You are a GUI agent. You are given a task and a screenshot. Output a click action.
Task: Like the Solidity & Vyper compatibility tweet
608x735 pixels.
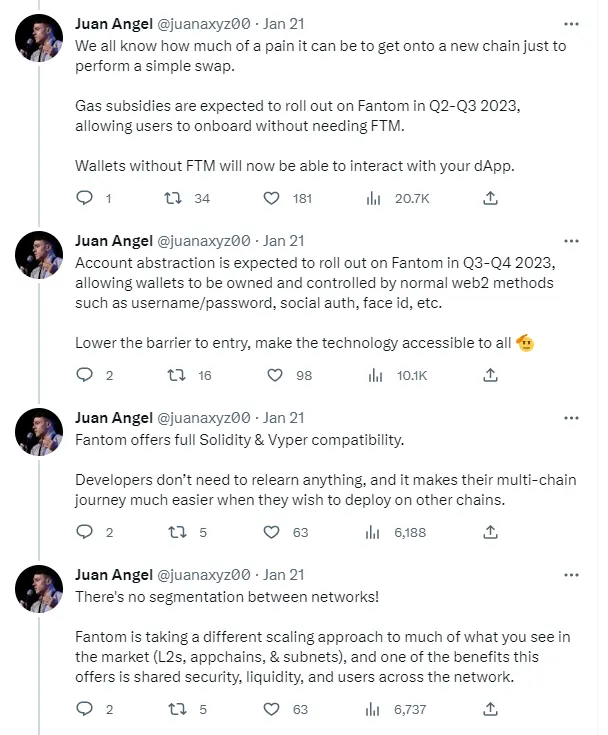click(271, 532)
